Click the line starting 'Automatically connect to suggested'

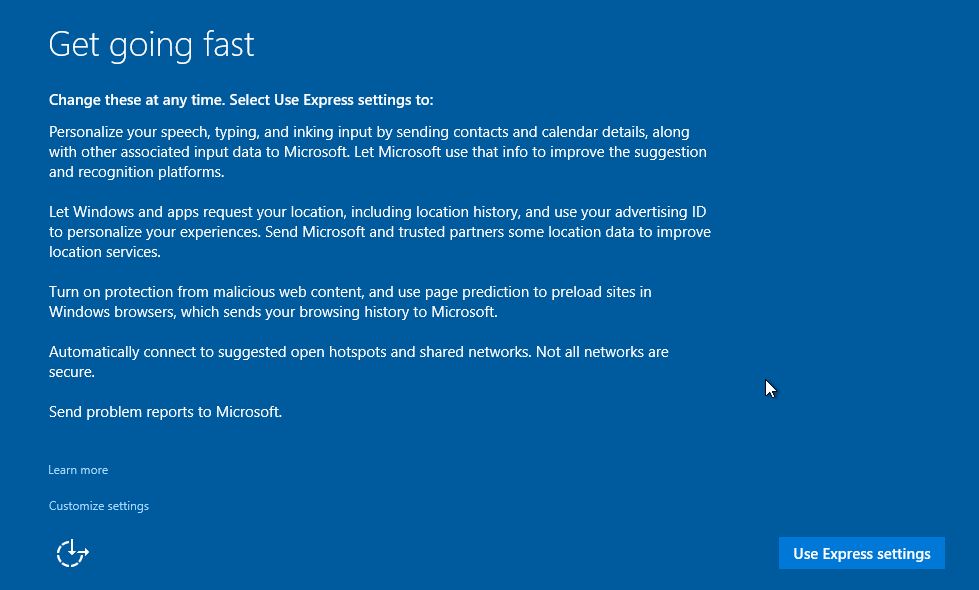tap(358, 352)
